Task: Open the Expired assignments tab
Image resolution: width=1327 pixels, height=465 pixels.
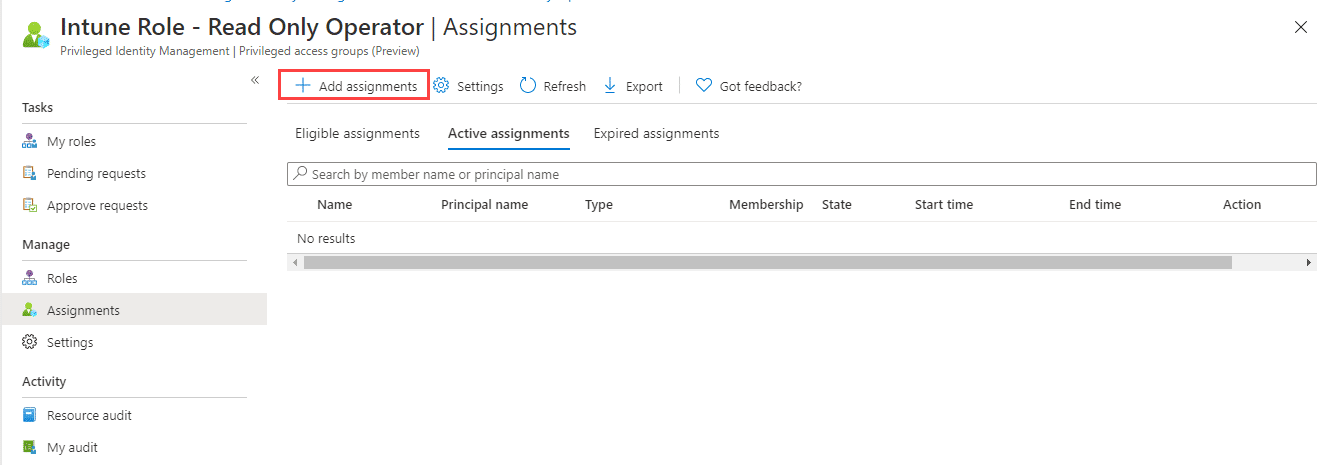Action: click(x=656, y=133)
